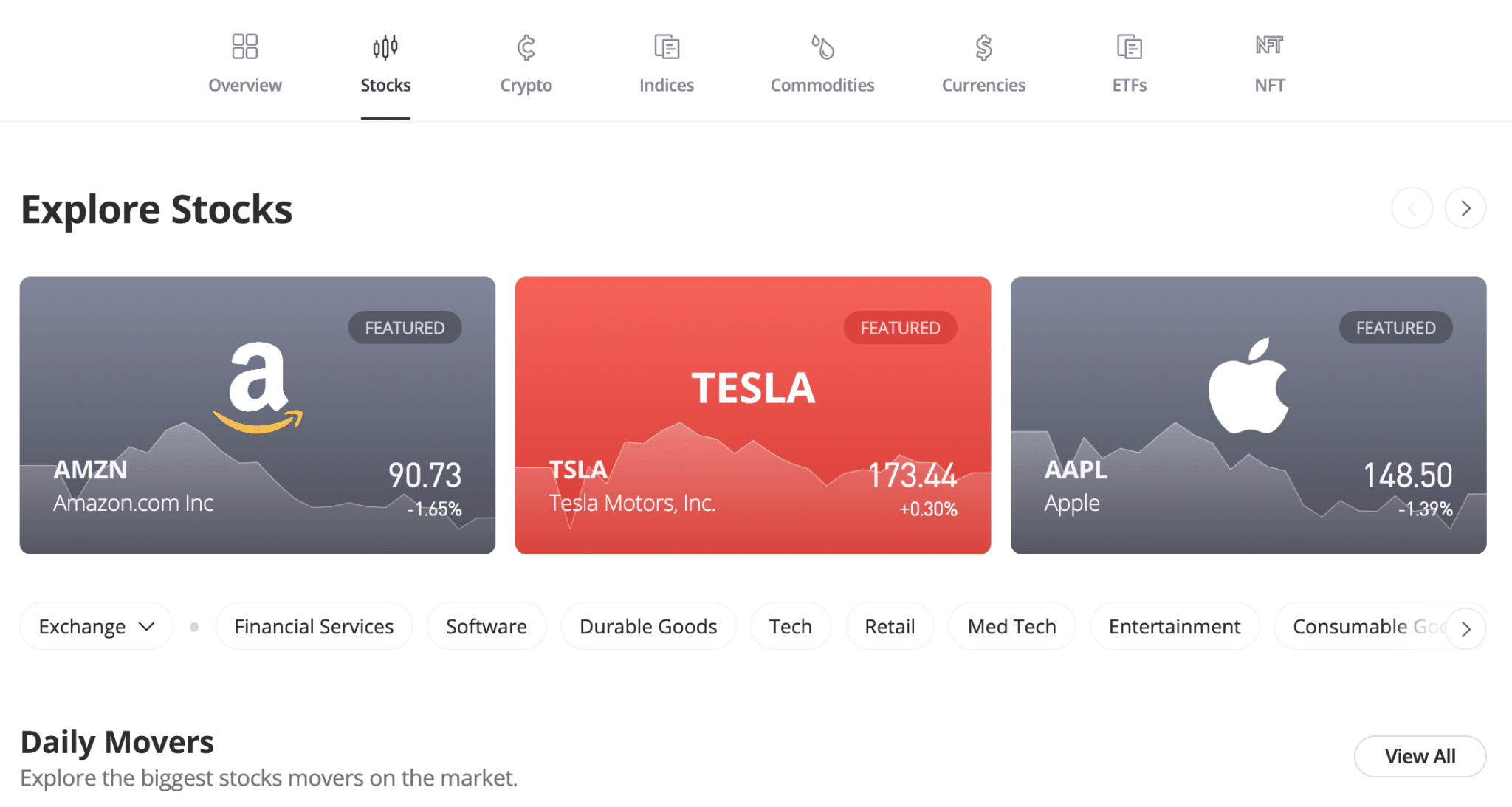Viewport: 1512px width, 807px height.
Task: Click the Overview grid icon
Action: click(244, 47)
